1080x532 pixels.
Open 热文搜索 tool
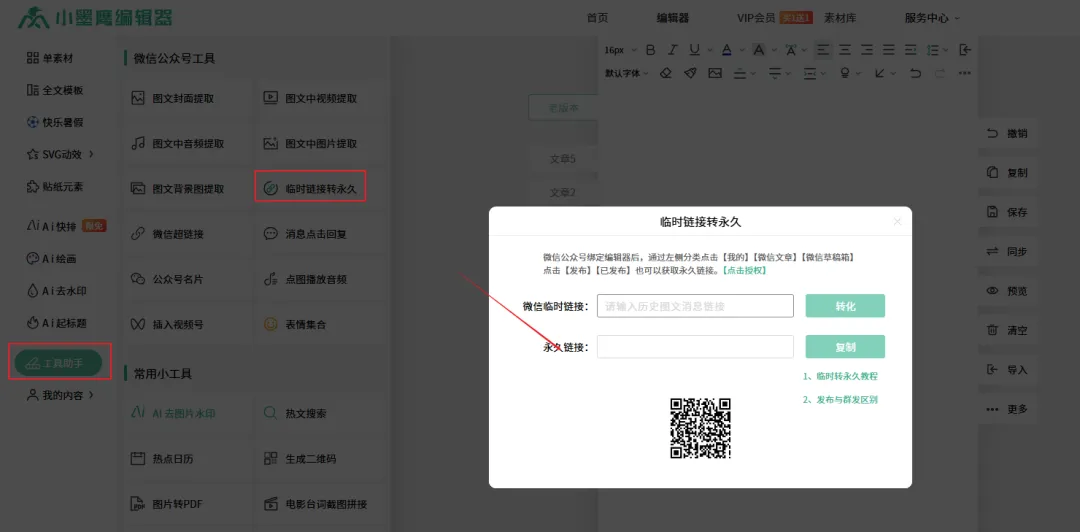pos(295,413)
